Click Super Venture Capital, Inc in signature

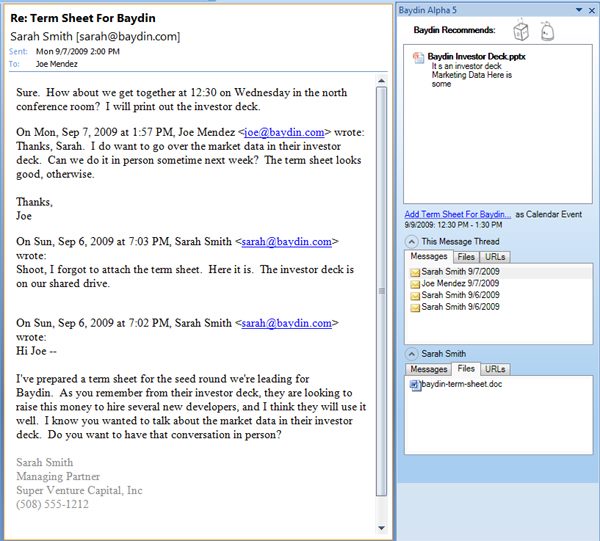click(x=79, y=490)
